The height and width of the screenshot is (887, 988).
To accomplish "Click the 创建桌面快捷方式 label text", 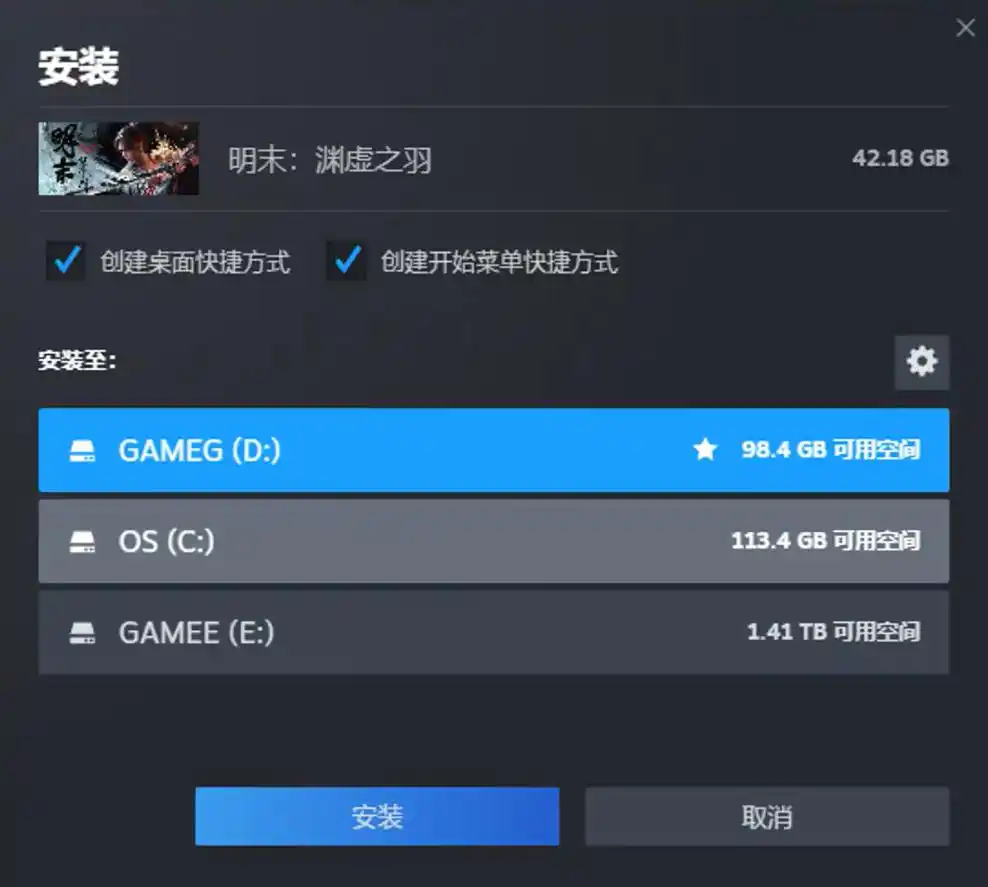I will (x=195, y=262).
